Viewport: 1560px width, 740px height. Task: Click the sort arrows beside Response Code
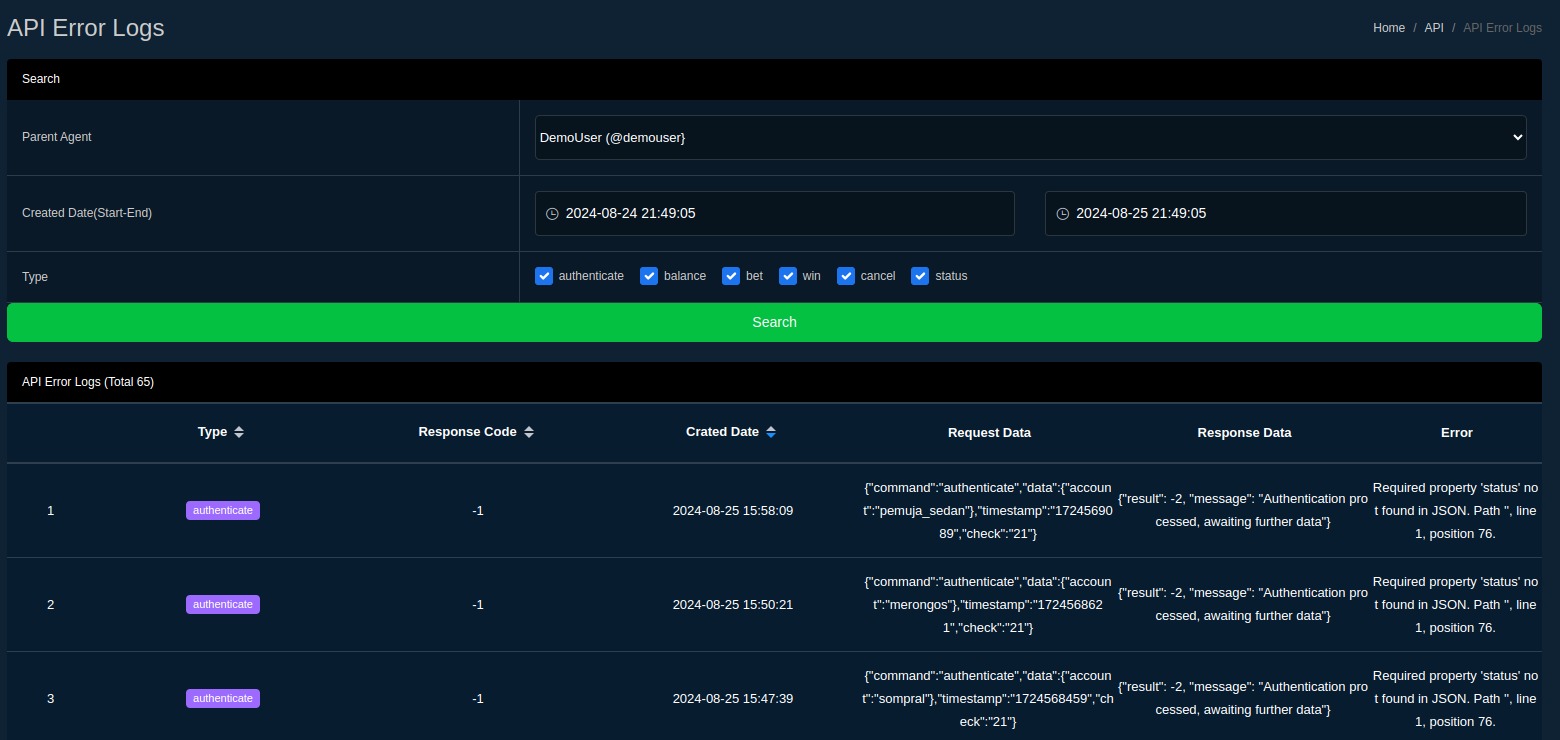[x=529, y=432]
